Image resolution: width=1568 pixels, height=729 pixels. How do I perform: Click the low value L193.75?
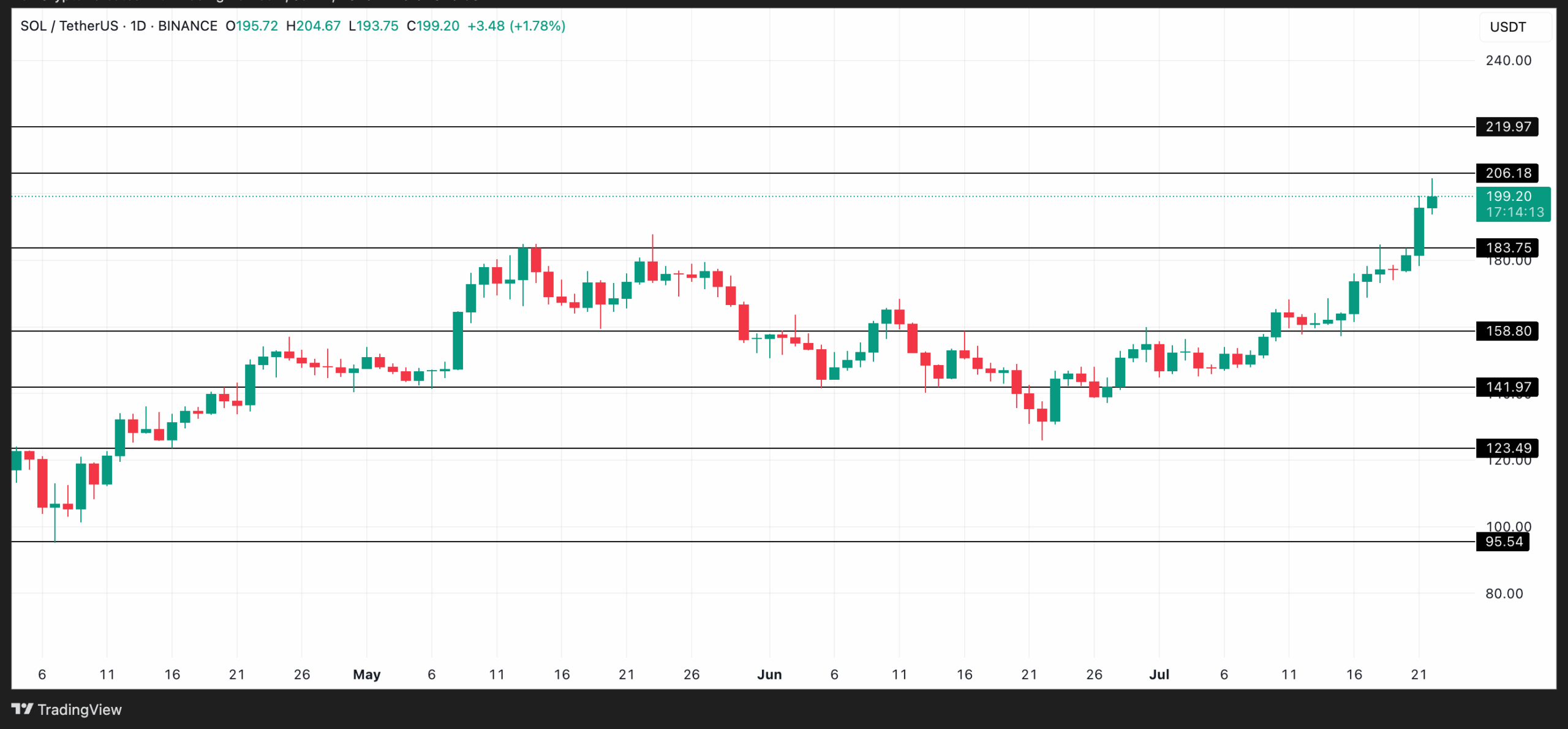373,26
